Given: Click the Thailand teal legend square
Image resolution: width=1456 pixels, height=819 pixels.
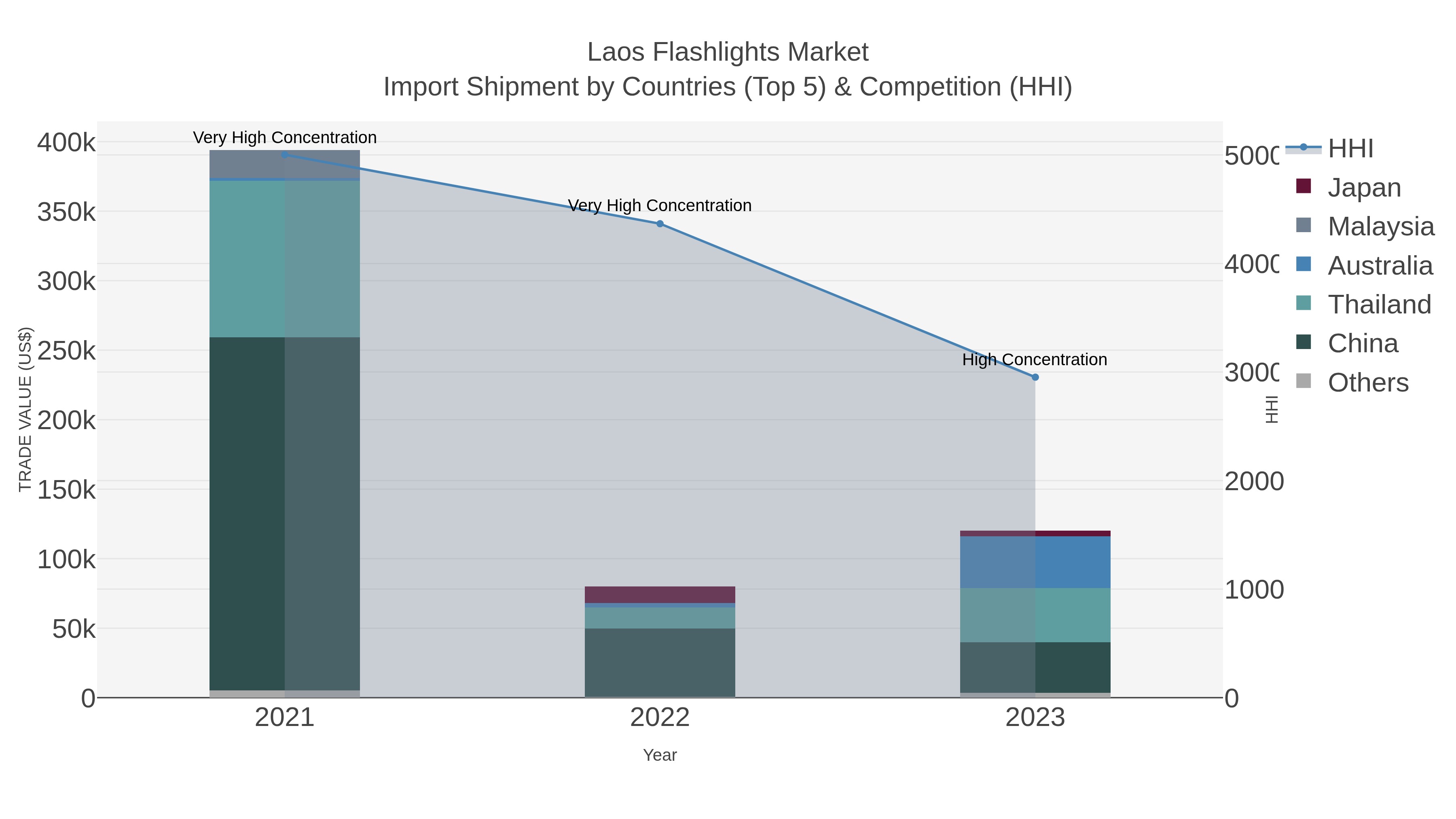Looking at the screenshot, I should click(x=1304, y=303).
